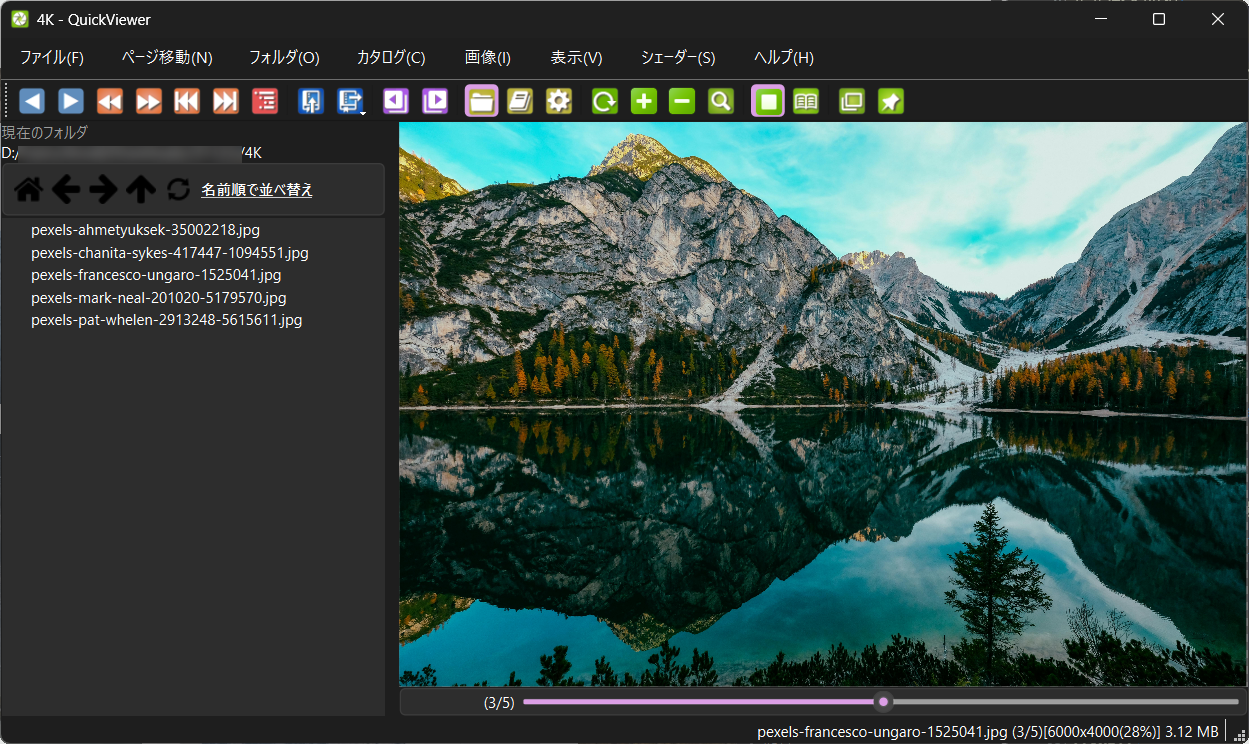Navigate to the previous image with blue arrow
The image size is (1249, 744).
pyautogui.click(x=31, y=100)
